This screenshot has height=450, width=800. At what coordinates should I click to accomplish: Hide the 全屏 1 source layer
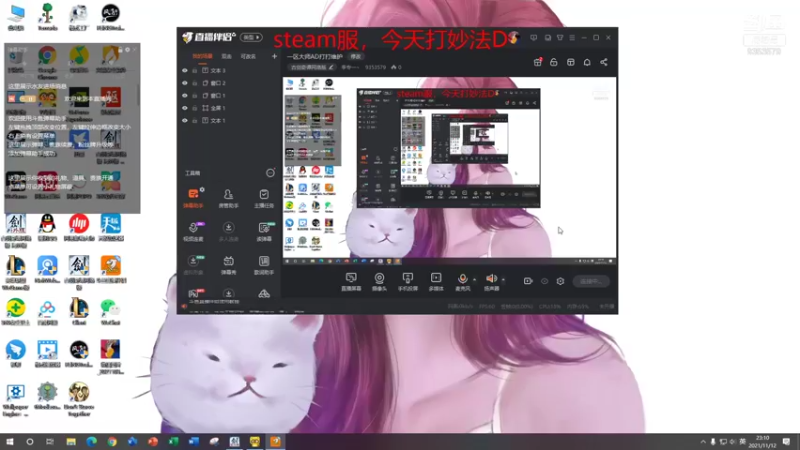click(185, 108)
